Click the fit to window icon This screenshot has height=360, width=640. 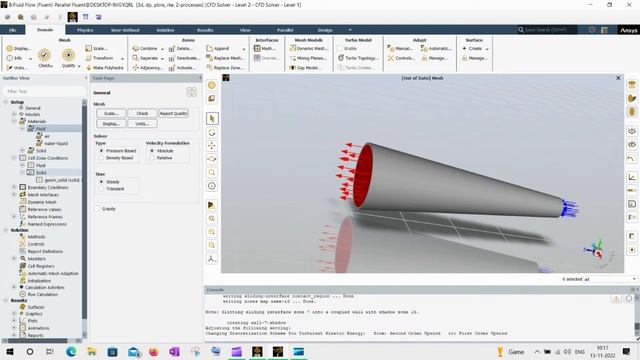point(211,218)
